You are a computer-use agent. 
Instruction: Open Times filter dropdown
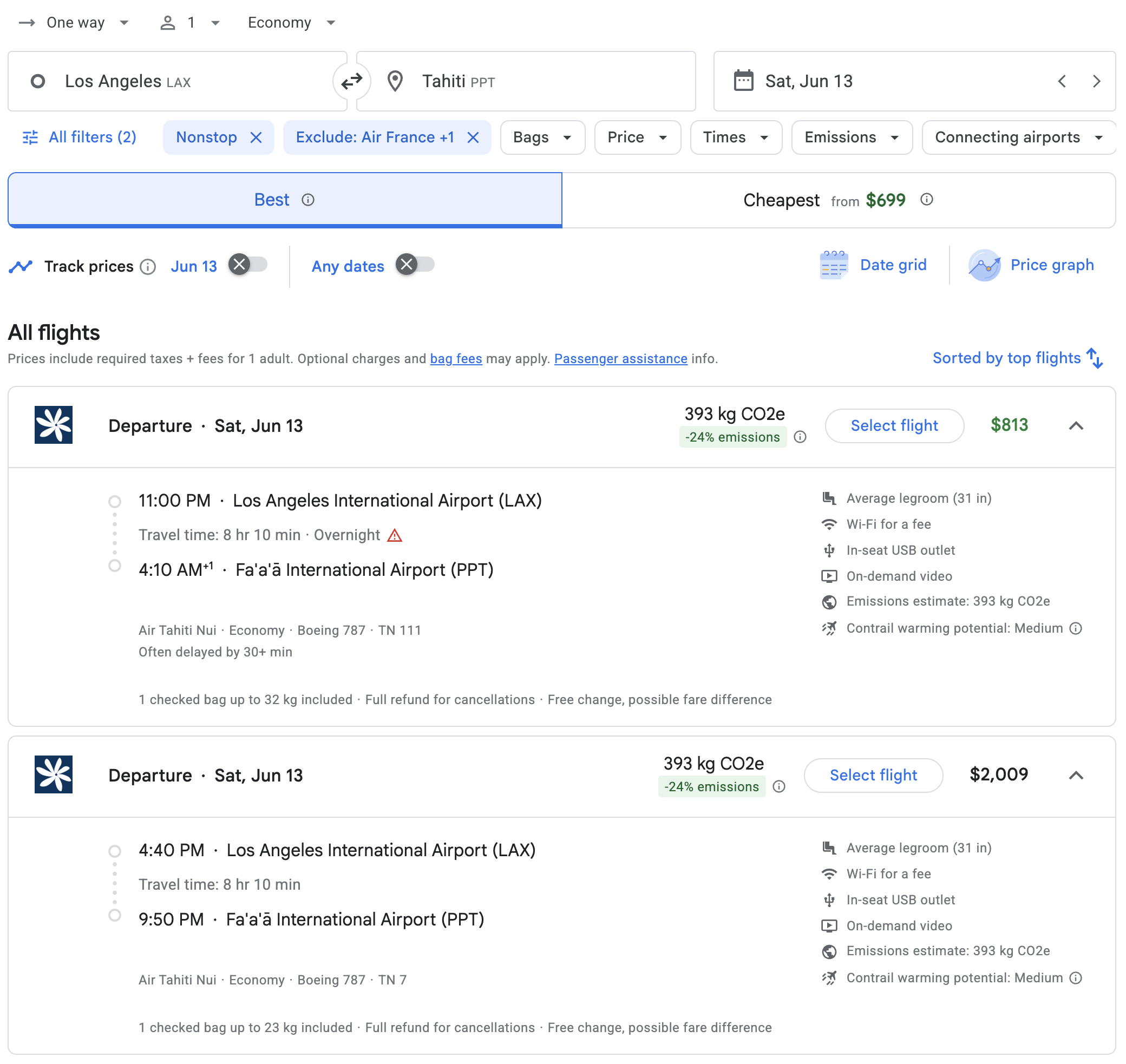[736, 137]
